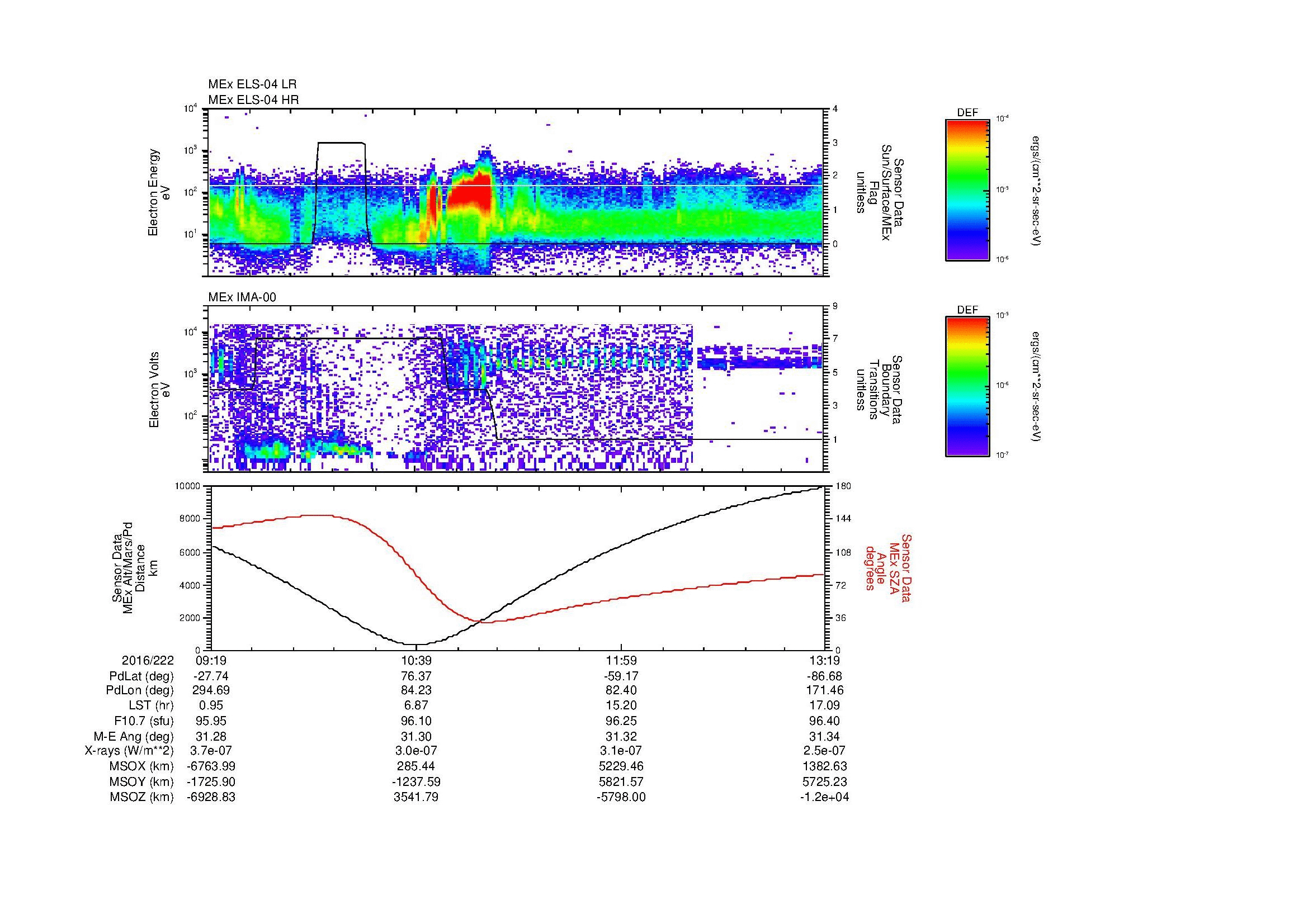
Task: Click the red intense electron flux region
Action: pyautogui.click(x=469, y=193)
